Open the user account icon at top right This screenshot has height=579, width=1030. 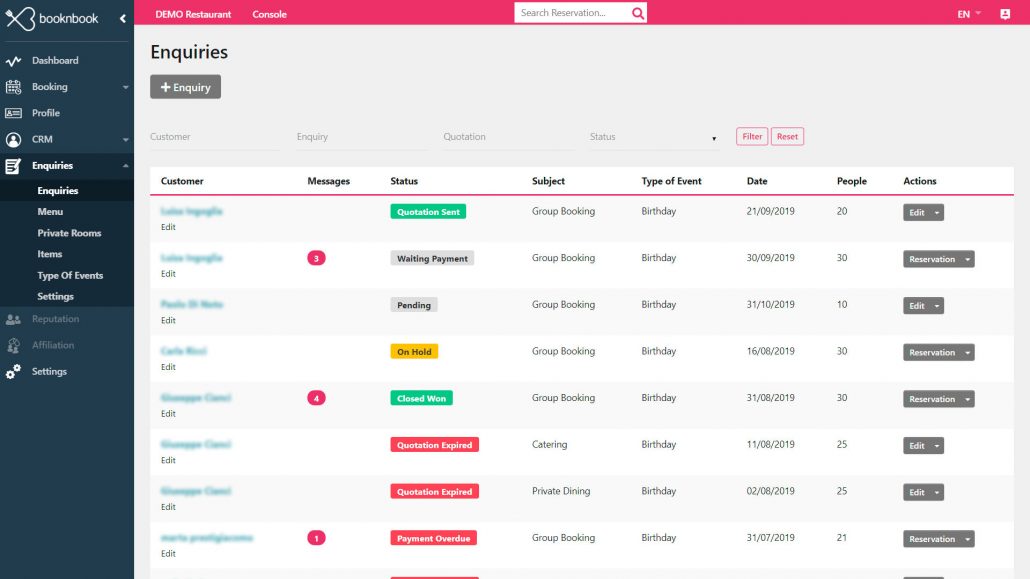pyautogui.click(x=1005, y=14)
